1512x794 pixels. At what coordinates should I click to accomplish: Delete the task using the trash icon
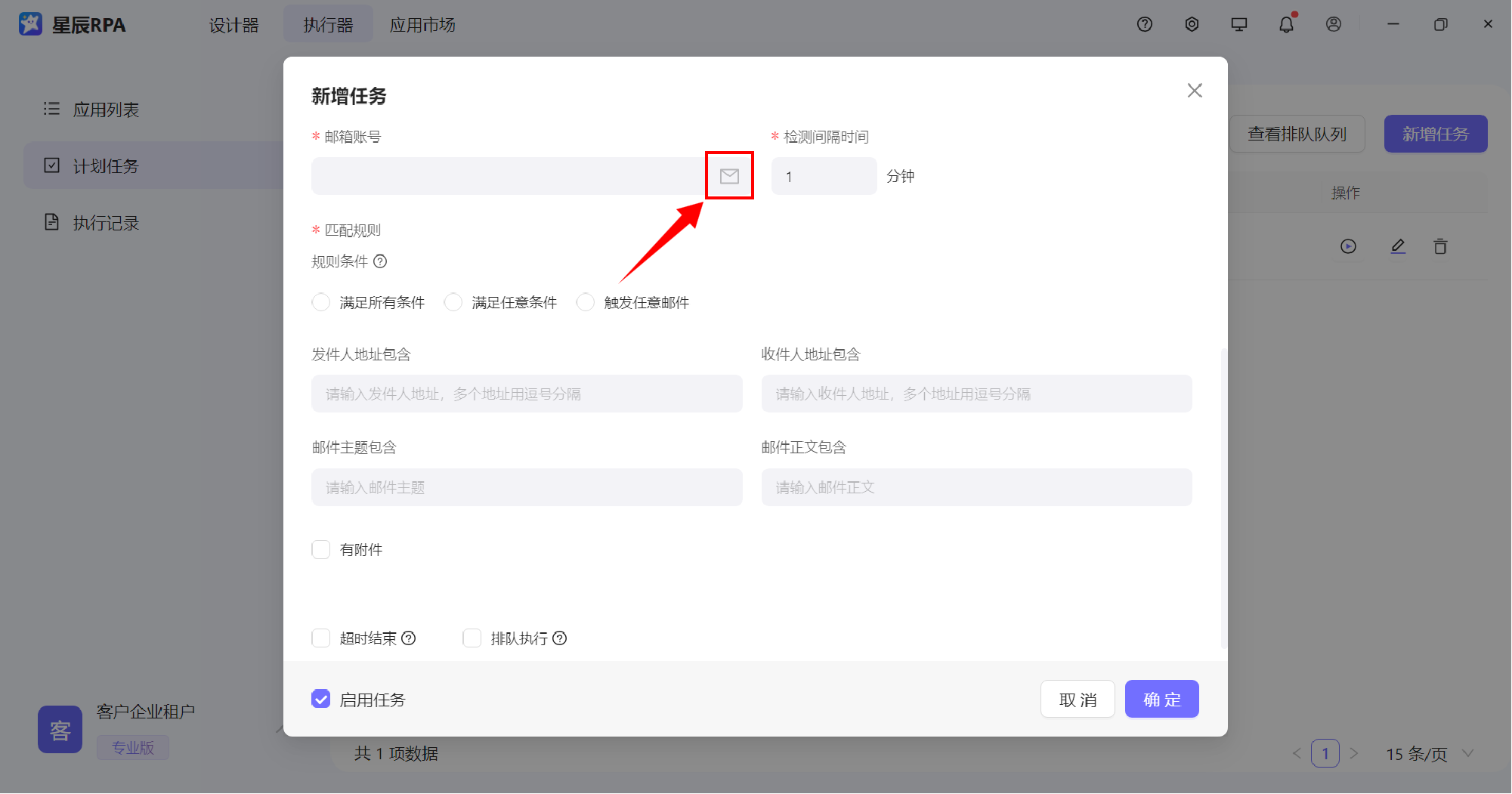pos(1440,246)
